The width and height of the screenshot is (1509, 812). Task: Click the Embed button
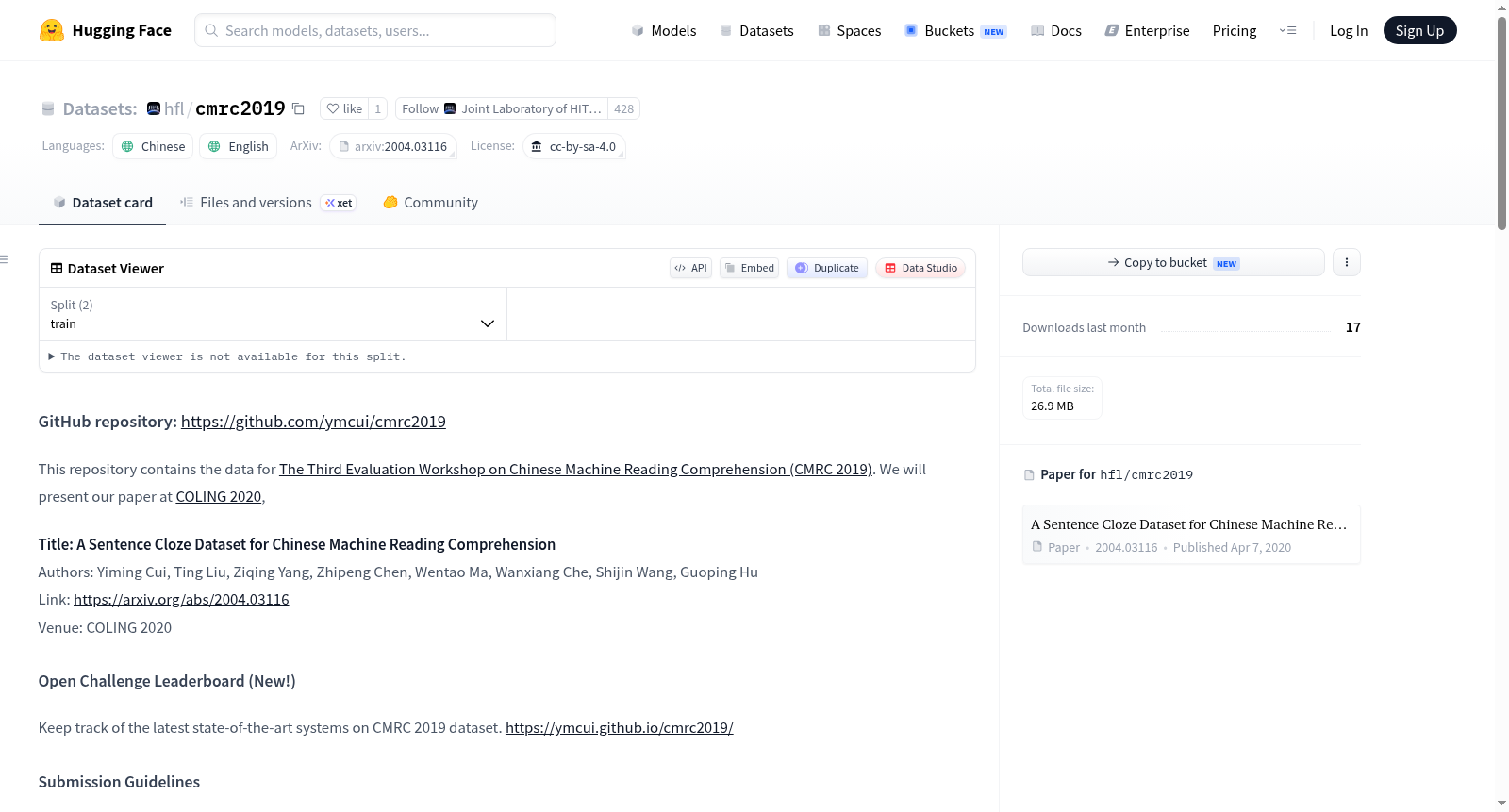pyautogui.click(x=749, y=268)
